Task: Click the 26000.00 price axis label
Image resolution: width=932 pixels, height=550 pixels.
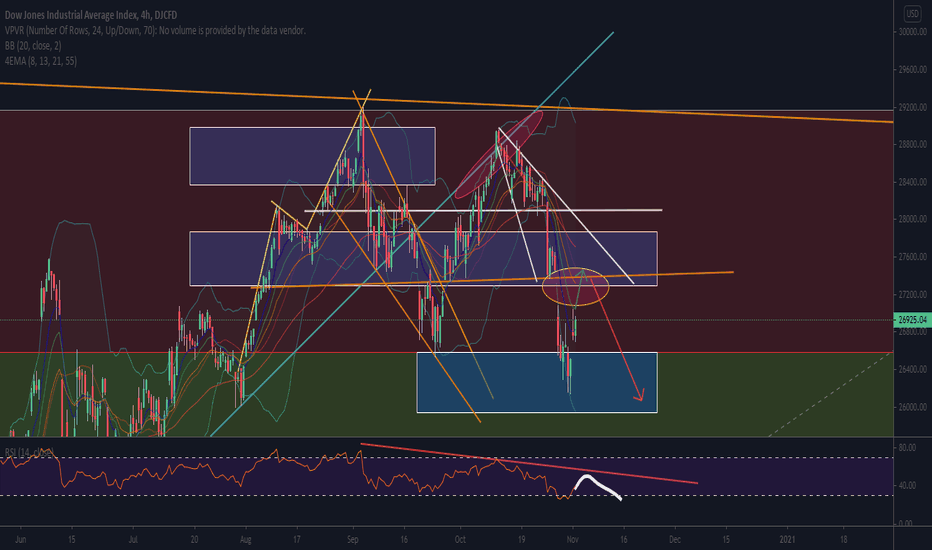Action: 912,407
